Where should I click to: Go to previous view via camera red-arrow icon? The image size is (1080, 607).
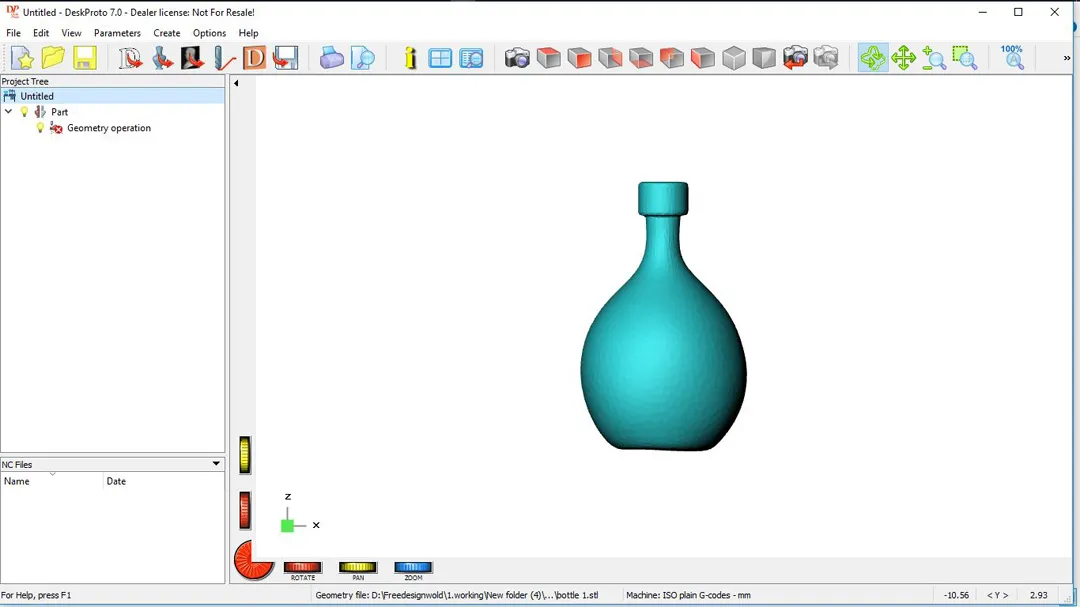[795, 58]
